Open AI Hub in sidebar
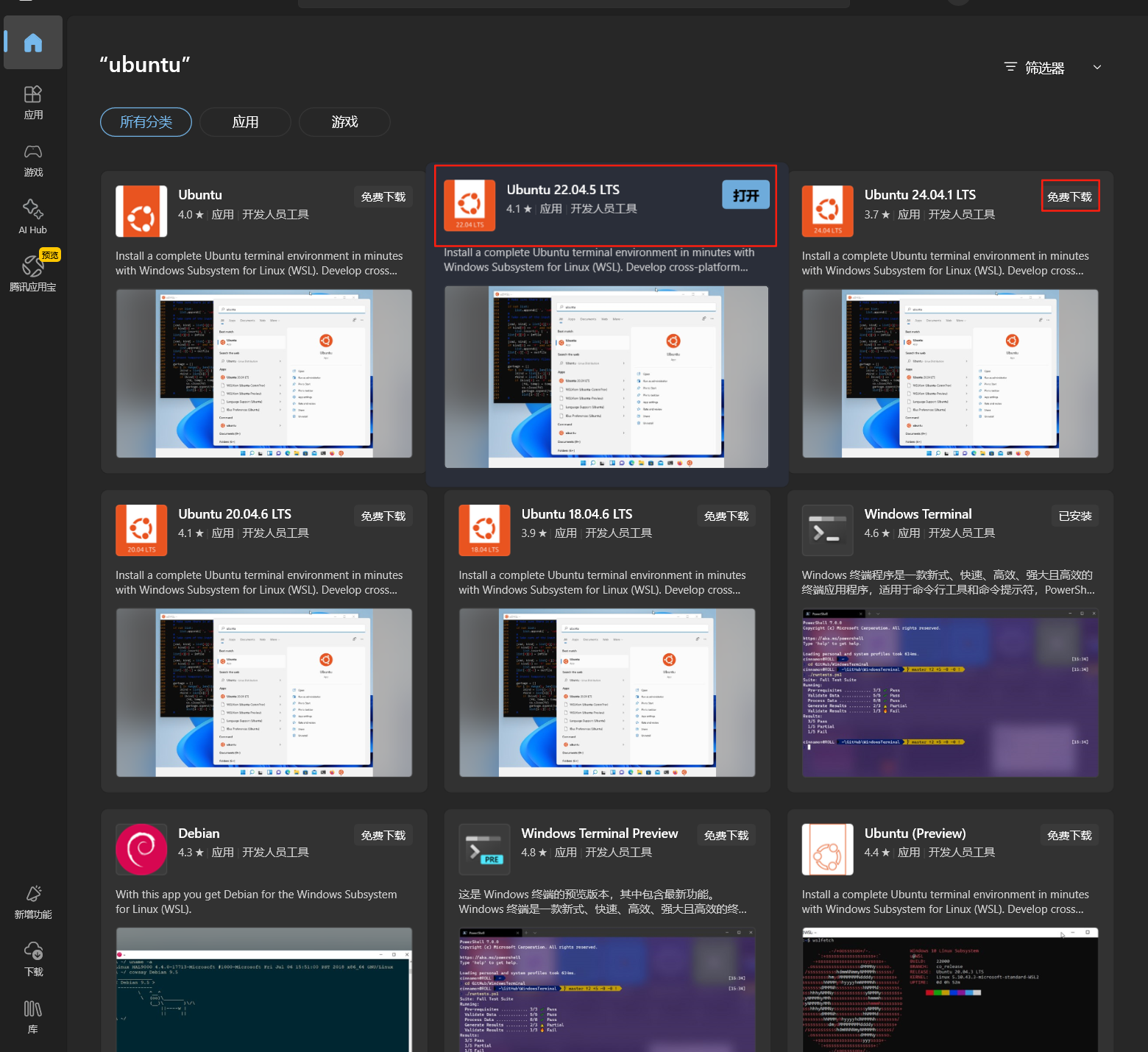1148x1052 pixels. tap(33, 217)
